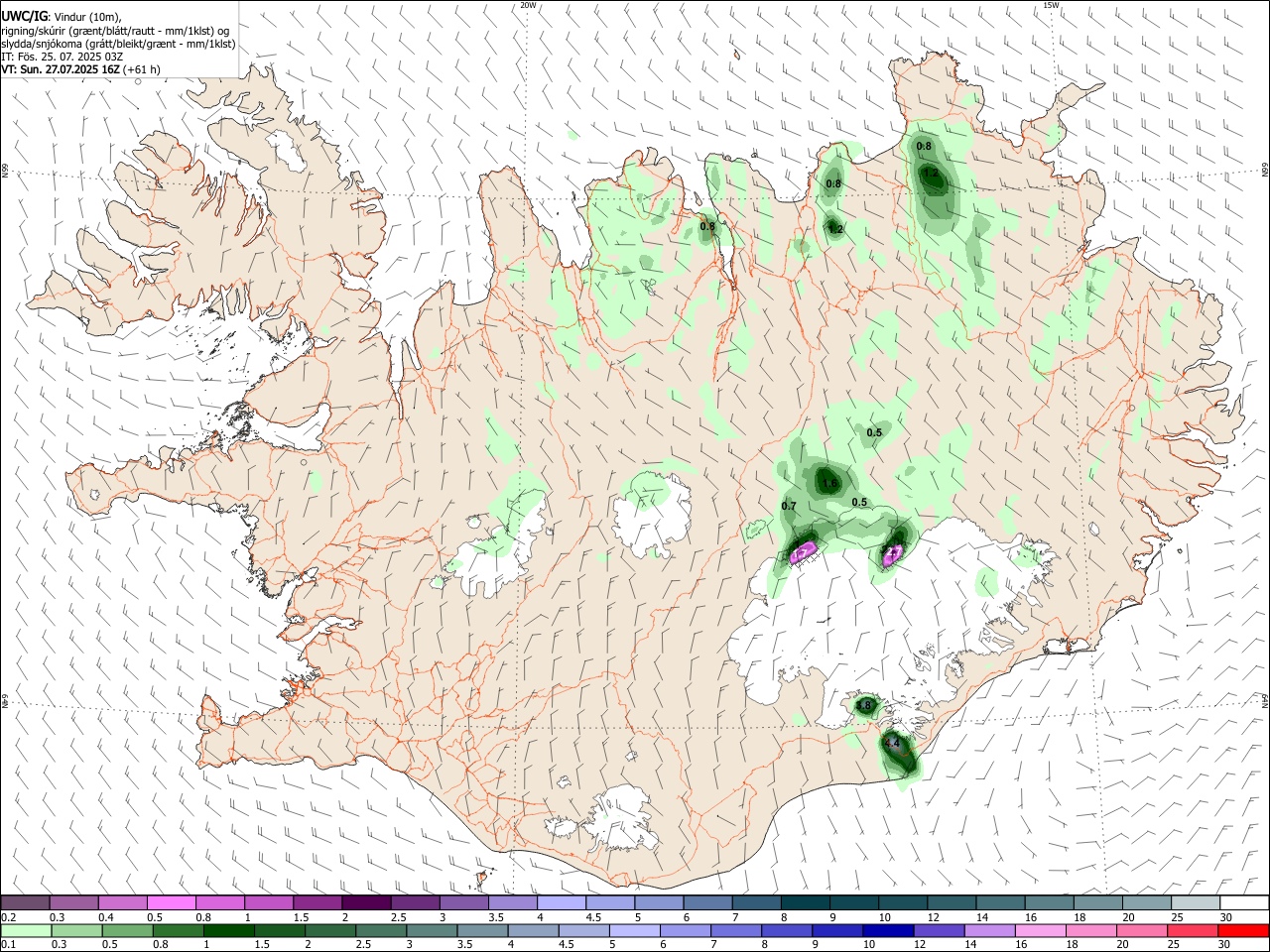This screenshot has width=1270, height=952.
Task: Click the 'IT: Fös. 25. 07. 2025 03Z' line
Action: (62, 57)
